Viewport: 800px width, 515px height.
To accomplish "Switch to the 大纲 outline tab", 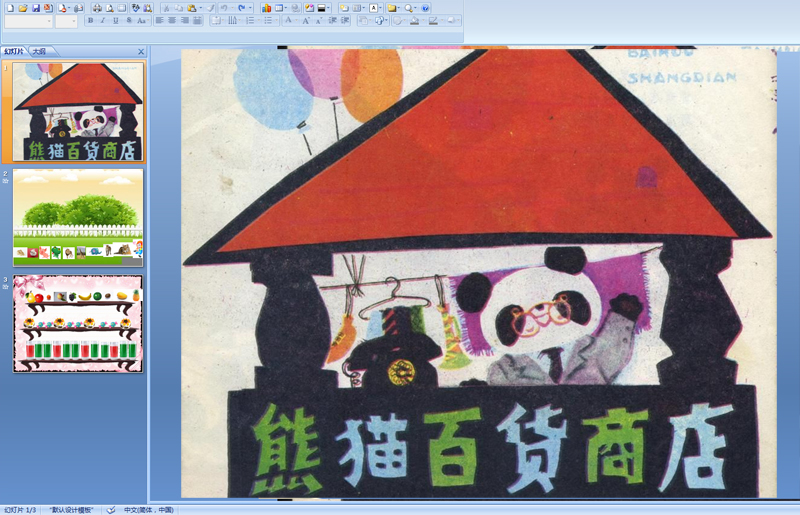I will point(39,52).
